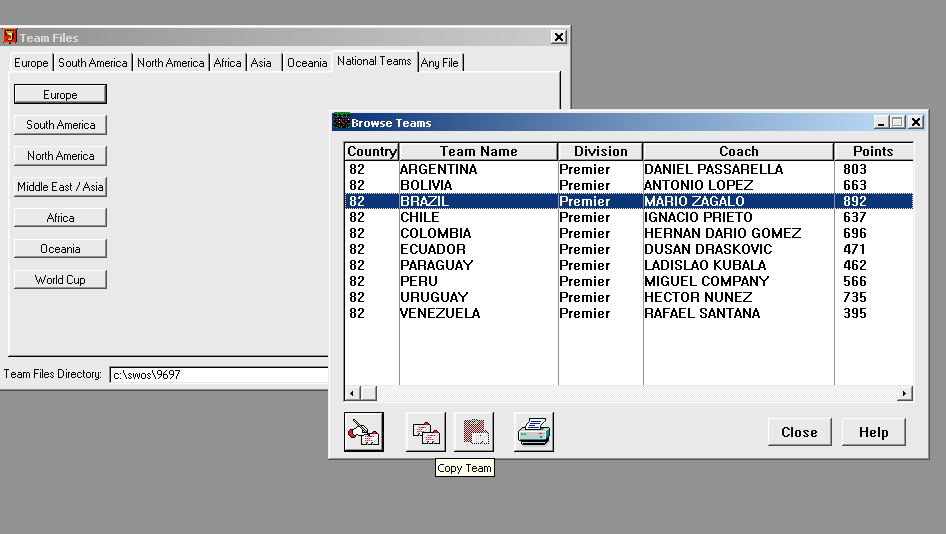The image size is (946, 534).
Task: Select the Oceania tab
Action: click(x=307, y=63)
